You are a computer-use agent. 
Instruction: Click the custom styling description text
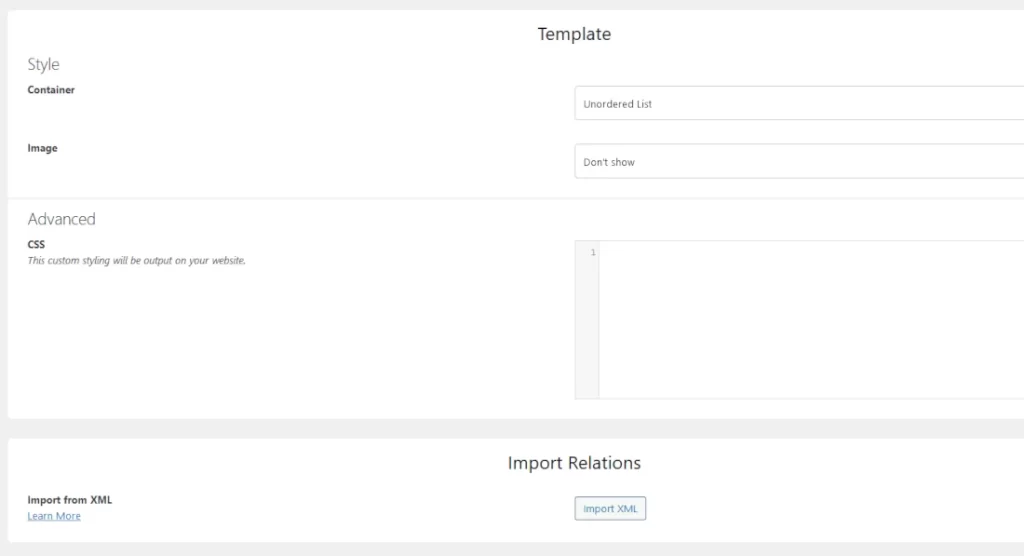pos(136,261)
